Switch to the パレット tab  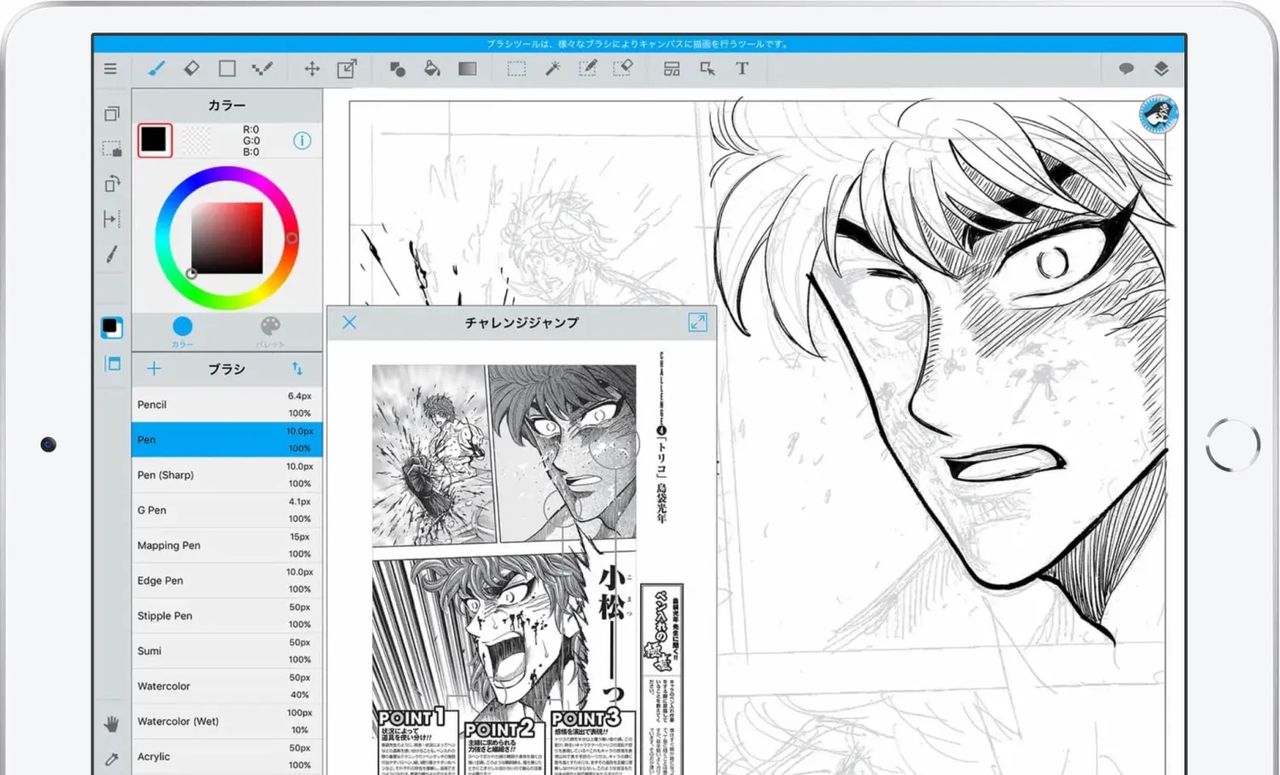(x=270, y=332)
